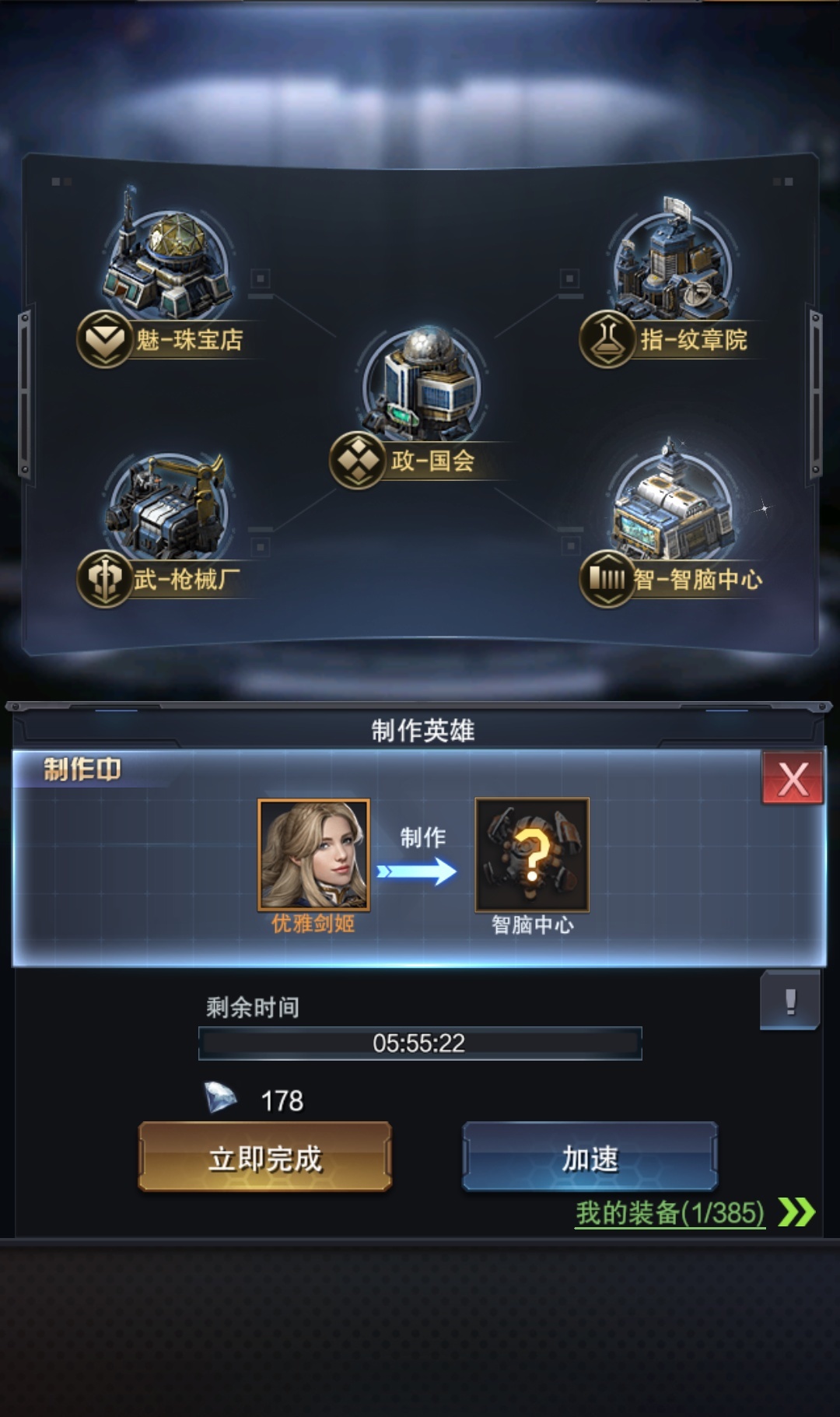Tap the diamond-pattern badge beside 政-国会
Image resolution: width=840 pixels, height=1417 pixels.
pos(358,460)
